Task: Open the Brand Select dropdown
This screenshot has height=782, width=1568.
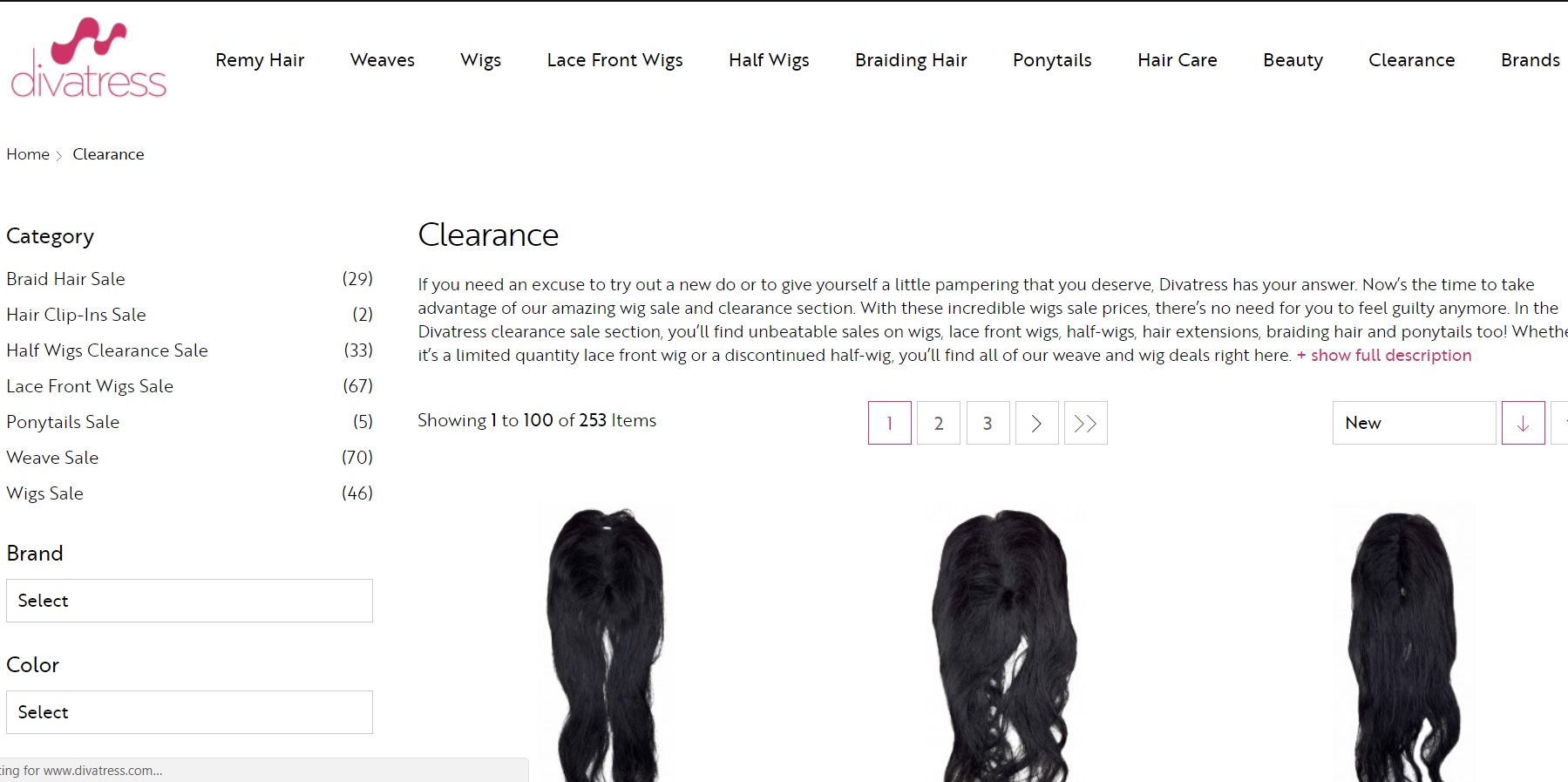Action: [x=189, y=601]
